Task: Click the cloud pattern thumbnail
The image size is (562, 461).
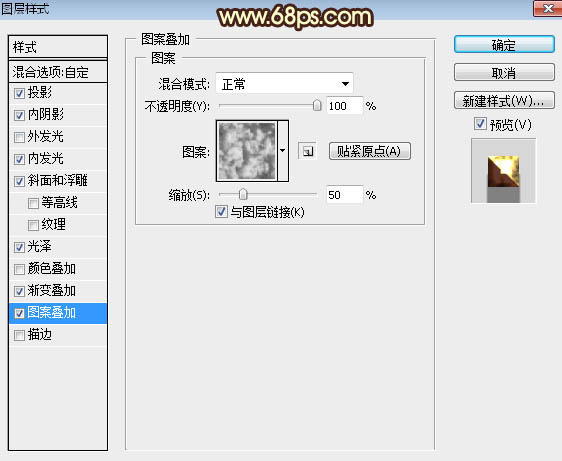Action: [247, 151]
